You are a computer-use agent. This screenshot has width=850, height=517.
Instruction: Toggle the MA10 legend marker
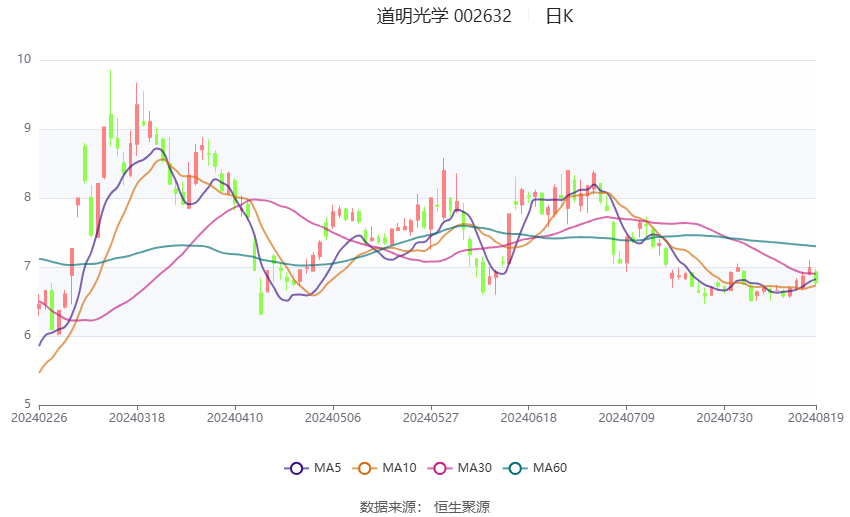click(x=364, y=468)
